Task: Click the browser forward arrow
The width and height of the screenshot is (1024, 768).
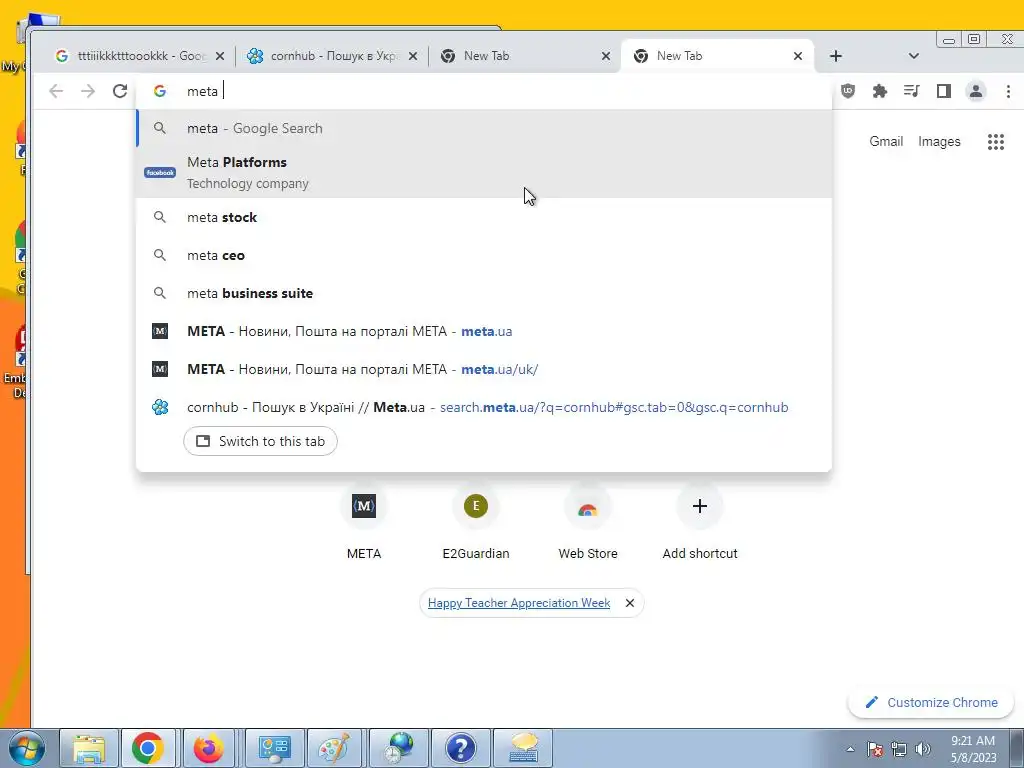Action: pos(88,91)
